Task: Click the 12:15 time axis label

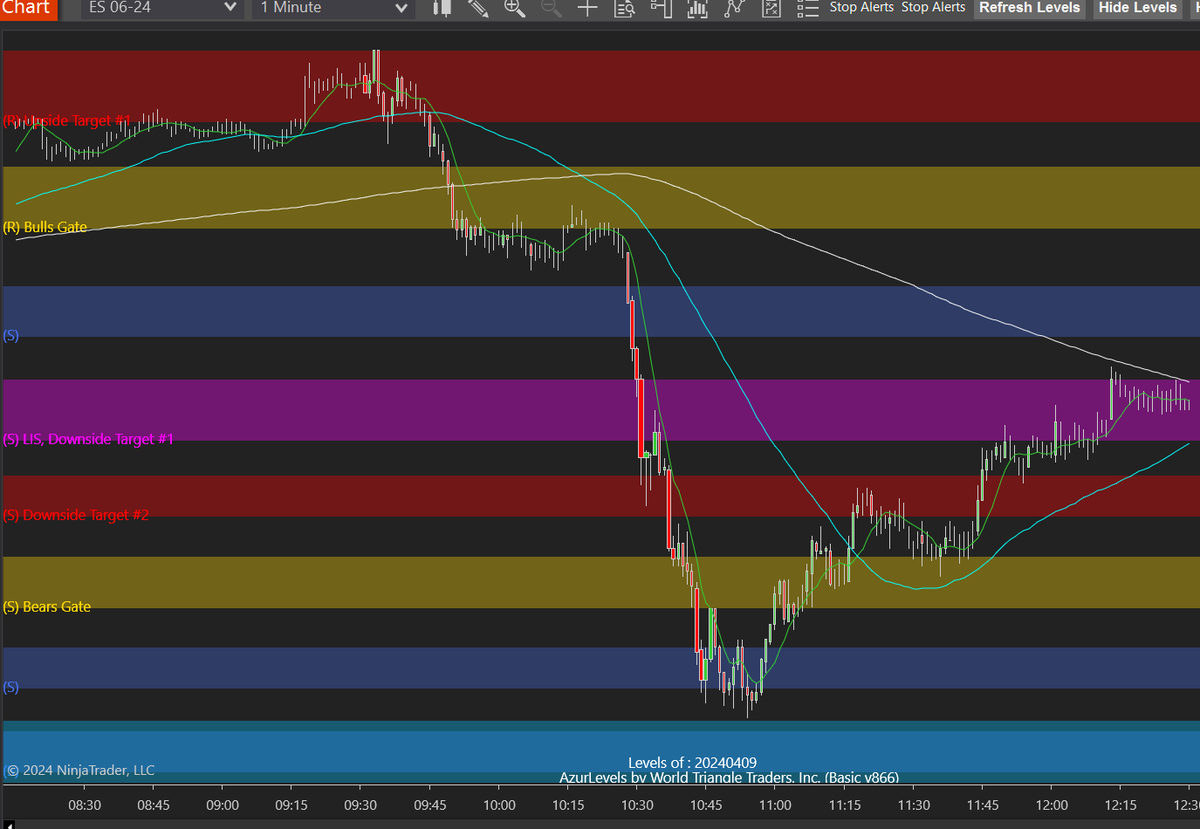Action: 1121,805
